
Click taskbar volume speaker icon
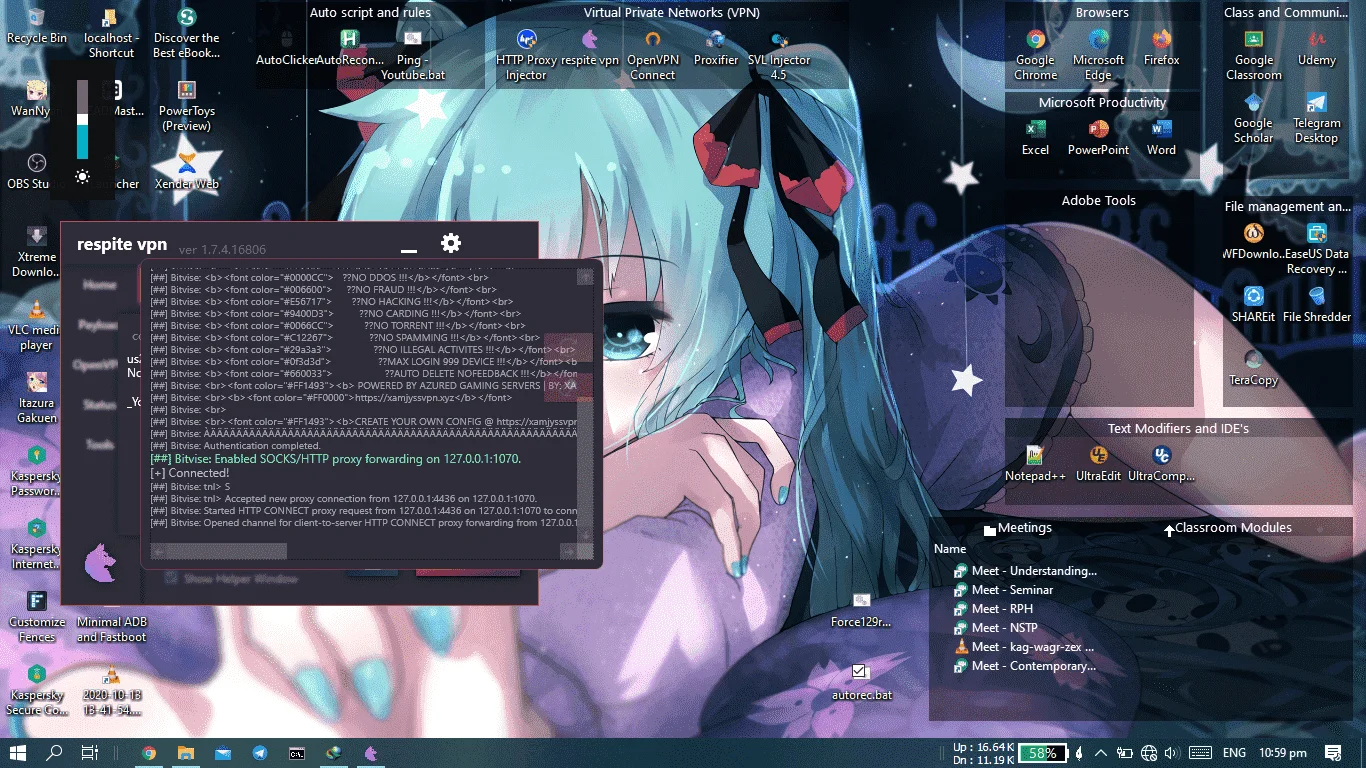1172,753
